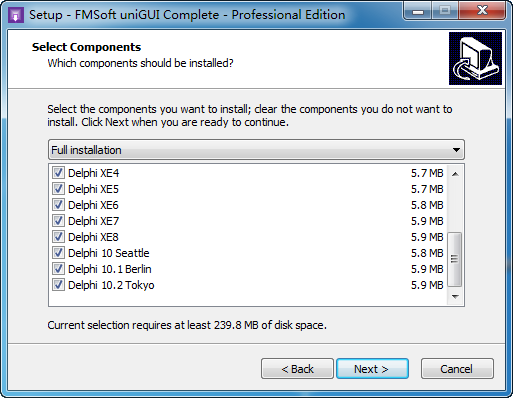Screen dimensions: 513x398
Task: Toggle the Delphi XE6 checkbox
Action: point(58,205)
